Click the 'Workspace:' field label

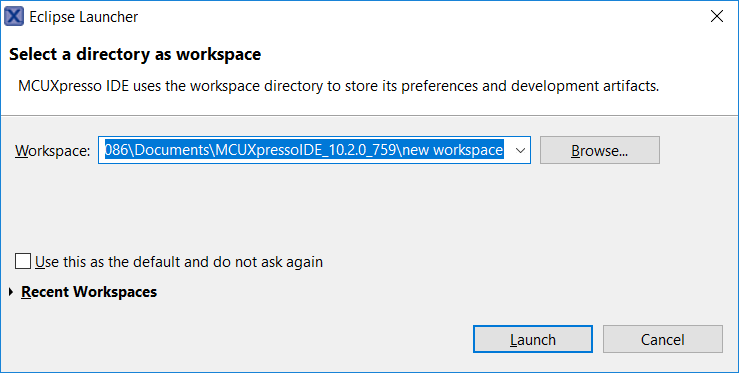pyautogui.click(x=52, y=151)
